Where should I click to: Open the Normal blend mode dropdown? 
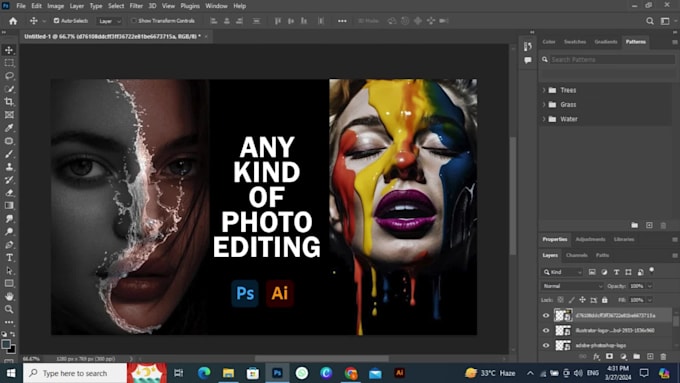coord(572,286)
